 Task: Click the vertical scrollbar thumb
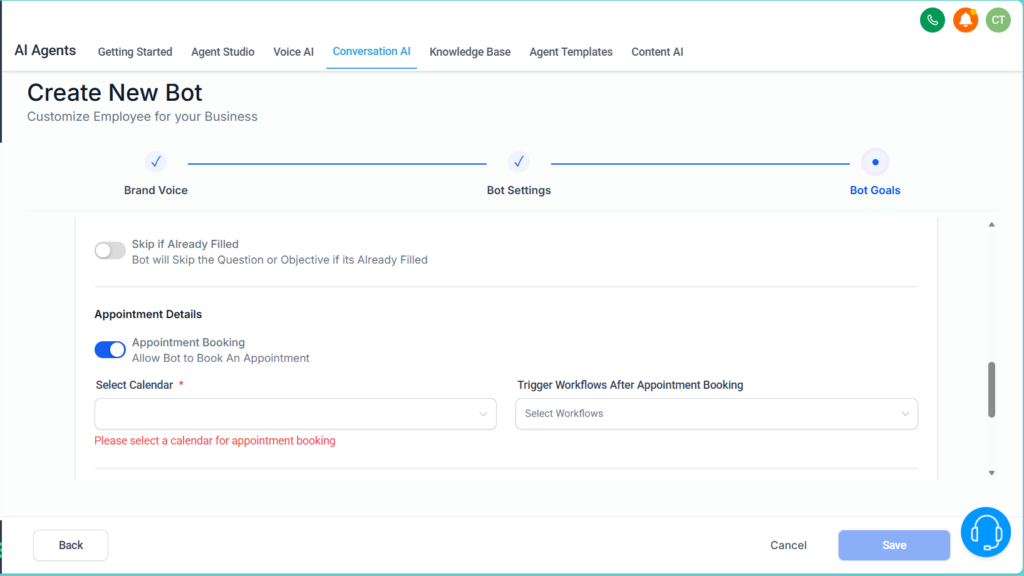coord(991,389)
